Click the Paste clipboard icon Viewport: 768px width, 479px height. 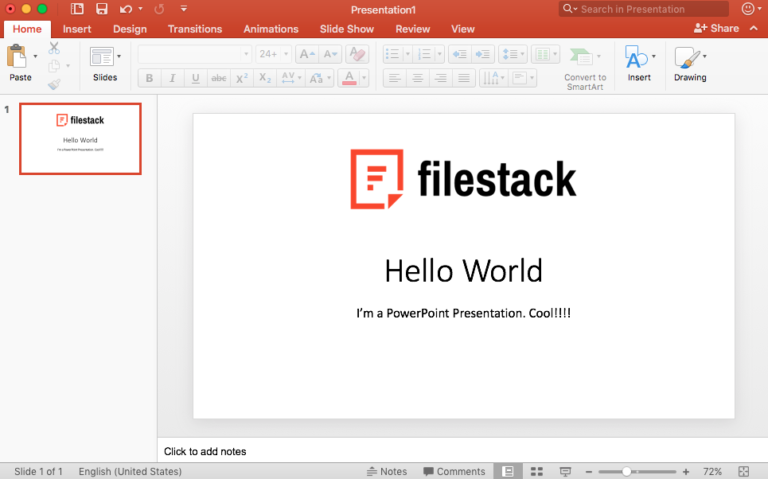16,57
